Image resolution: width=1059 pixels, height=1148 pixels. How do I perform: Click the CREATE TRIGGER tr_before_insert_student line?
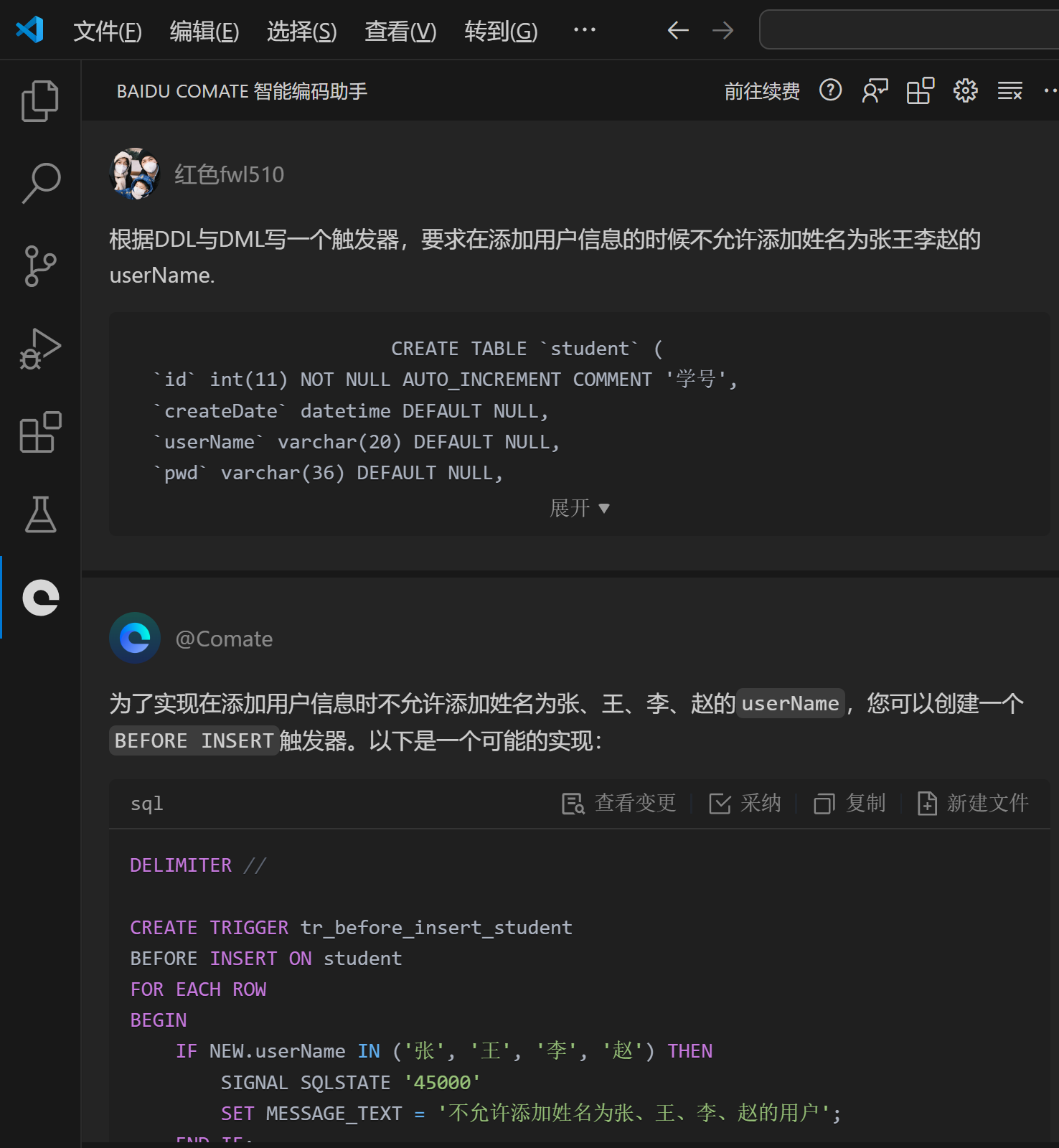tap(352, 928)
